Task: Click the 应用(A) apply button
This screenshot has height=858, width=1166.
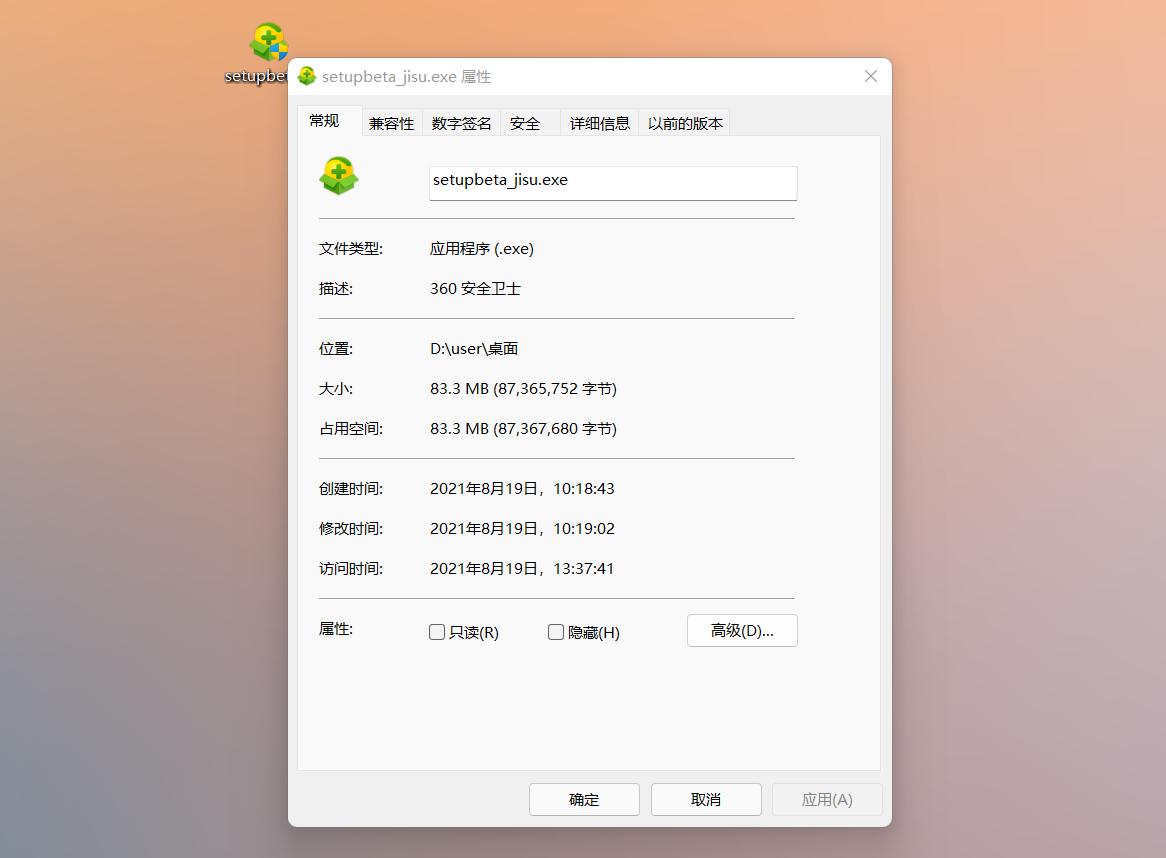Action: tap(827, 799)
